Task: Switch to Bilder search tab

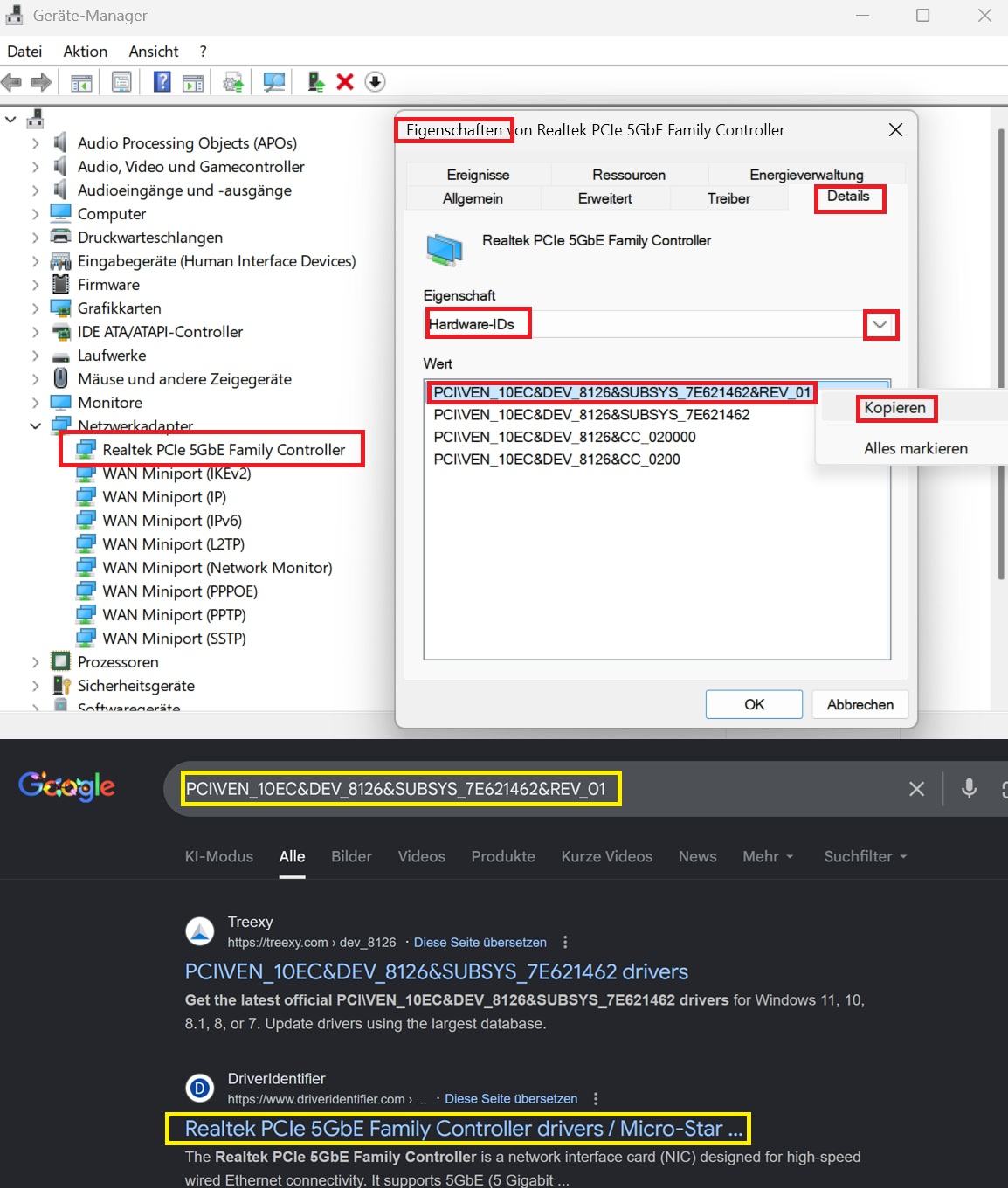Action: [x=351, y=857]
